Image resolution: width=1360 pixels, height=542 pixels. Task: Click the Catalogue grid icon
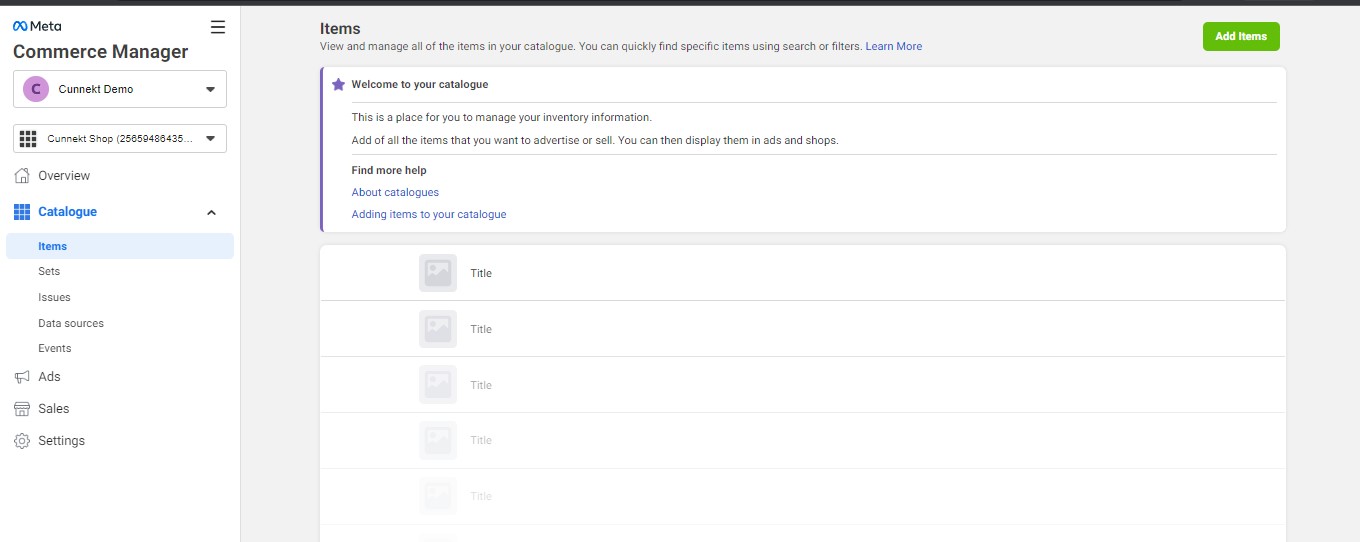pos(22,212)
